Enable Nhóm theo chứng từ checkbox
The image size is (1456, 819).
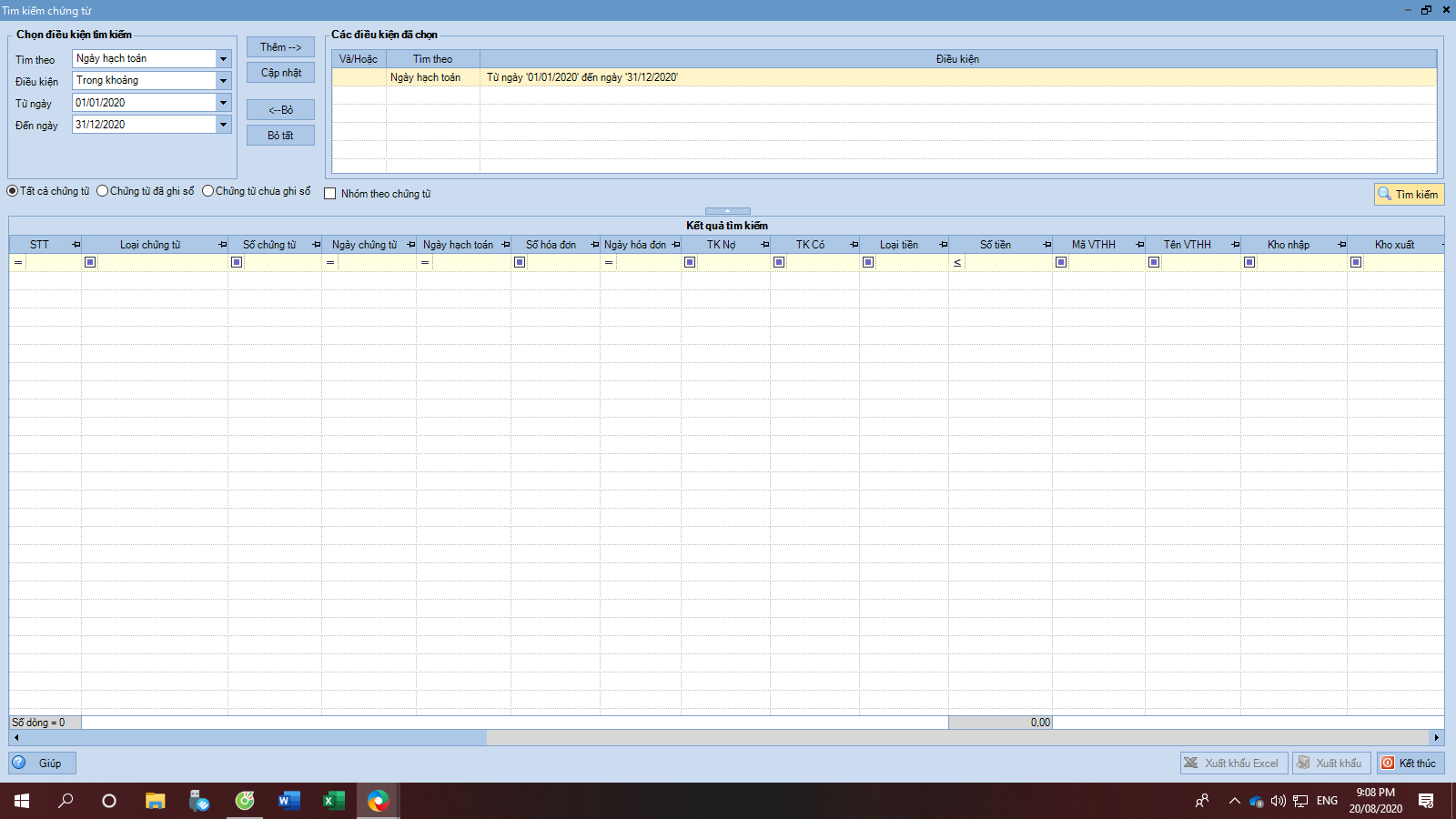(330, 194)
